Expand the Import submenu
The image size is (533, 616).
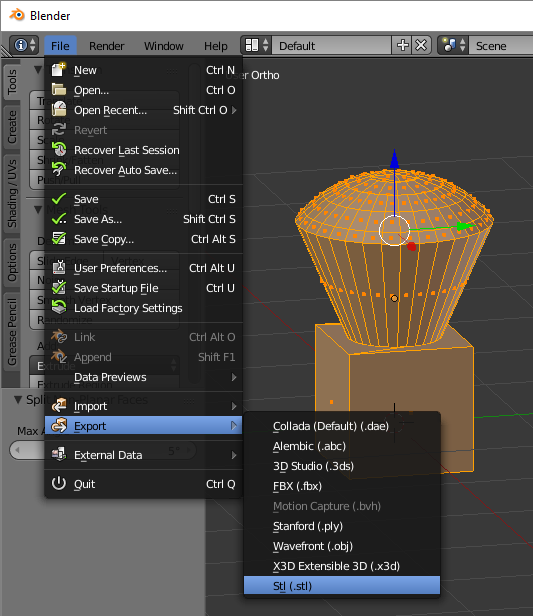[x=144, y=406]
